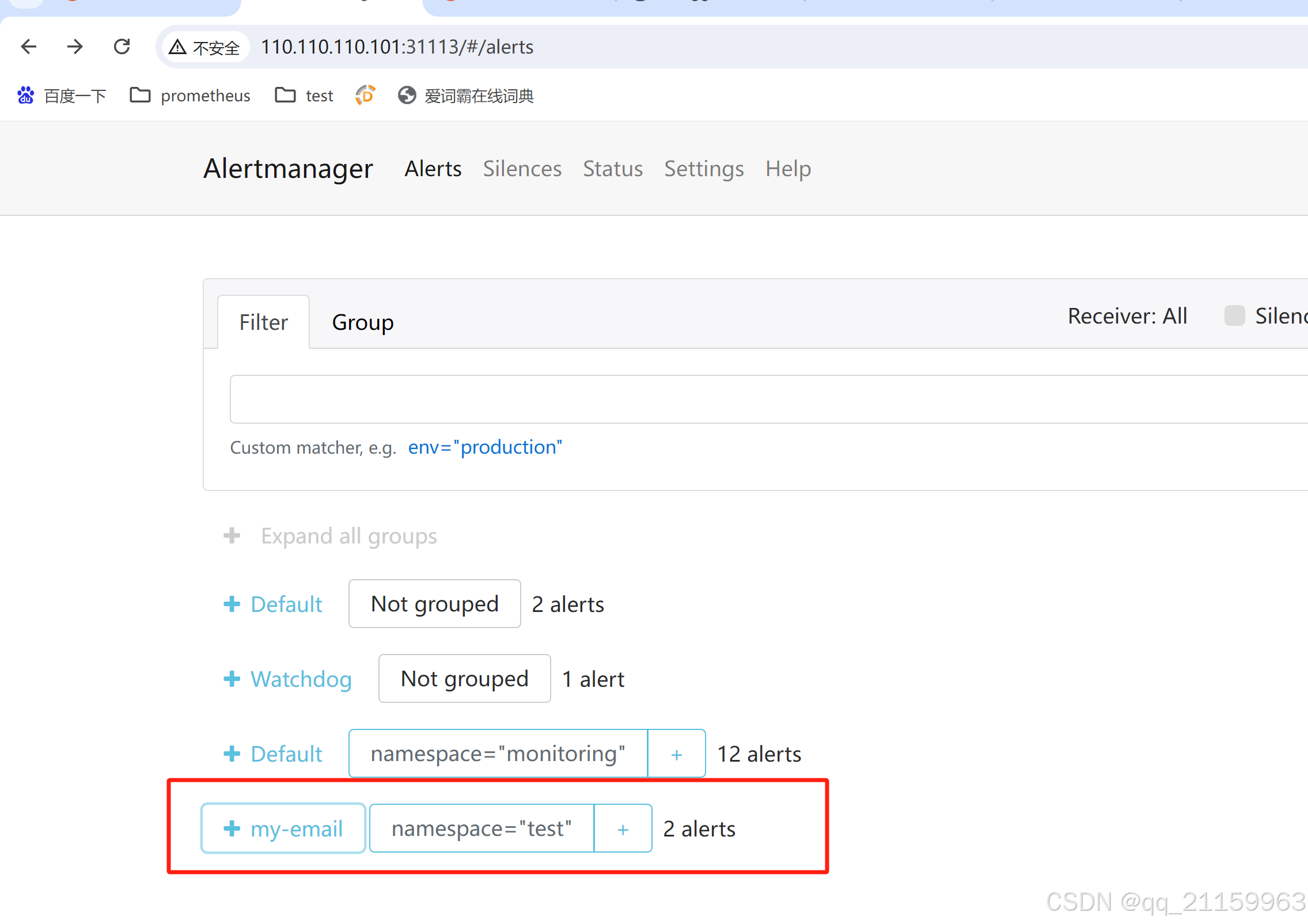Open the Silences page
Viewport: 1308px width, 924px height.
point(522,169)
